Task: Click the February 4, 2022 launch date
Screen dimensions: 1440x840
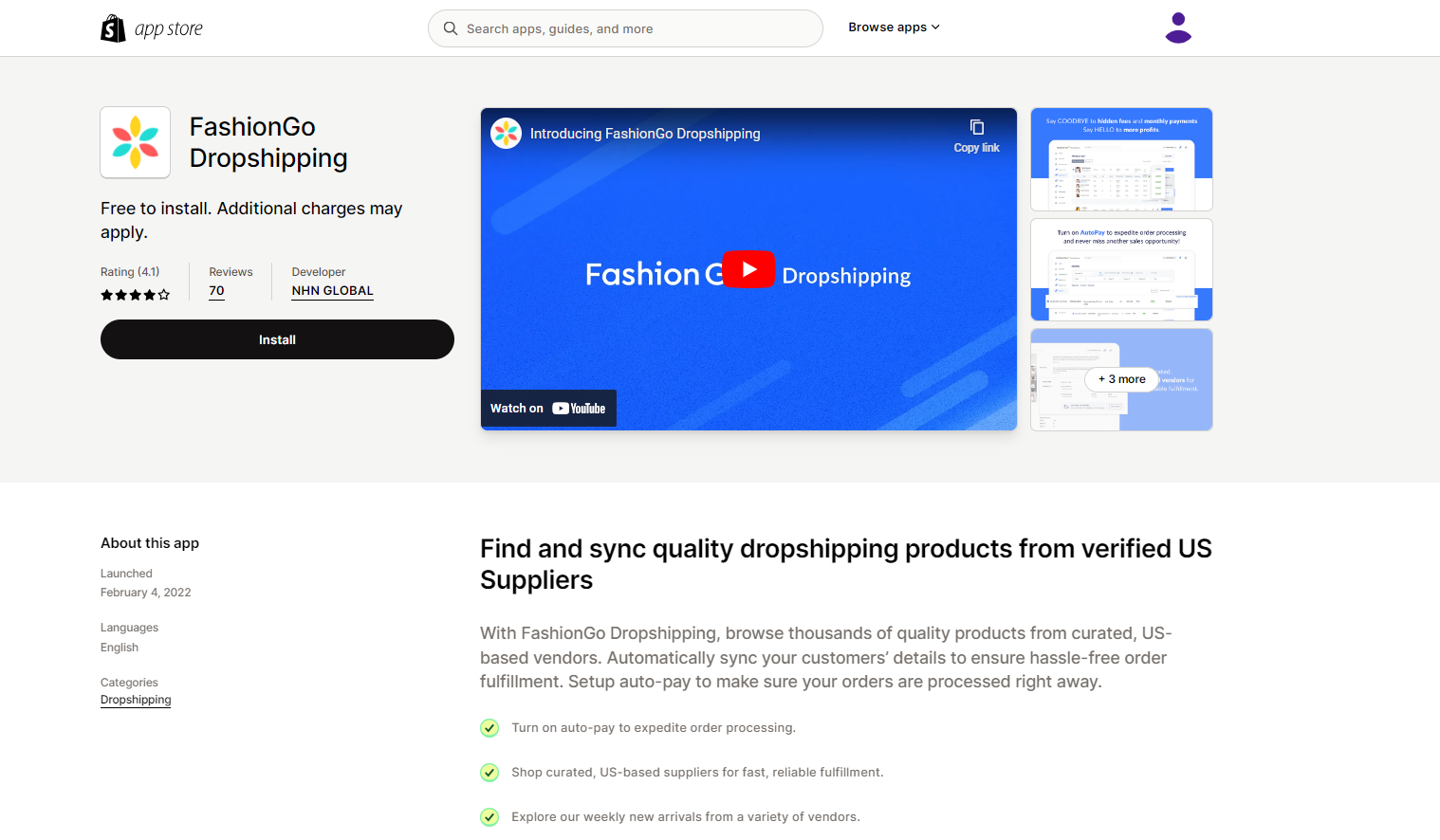Action: pyautogui.click(x=146, y=593)
